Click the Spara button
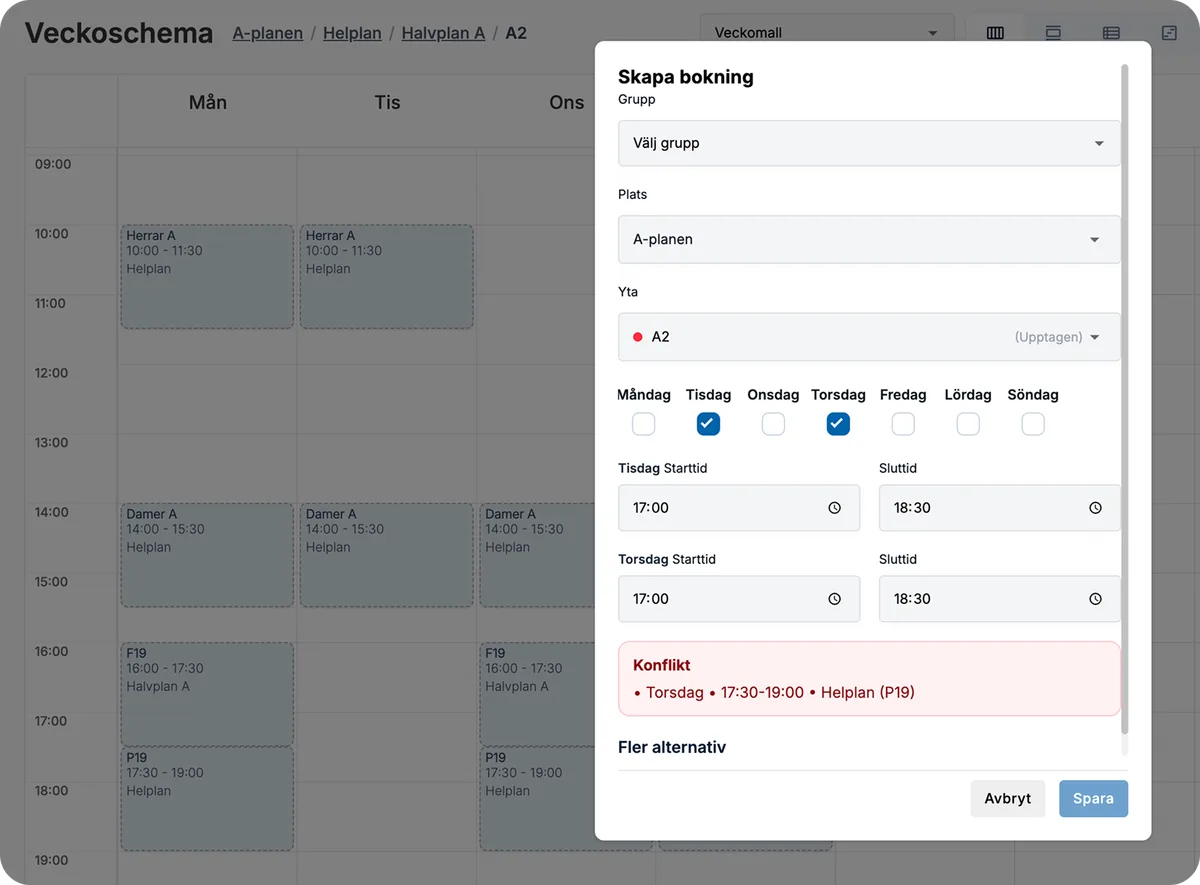 [1094, 799]
